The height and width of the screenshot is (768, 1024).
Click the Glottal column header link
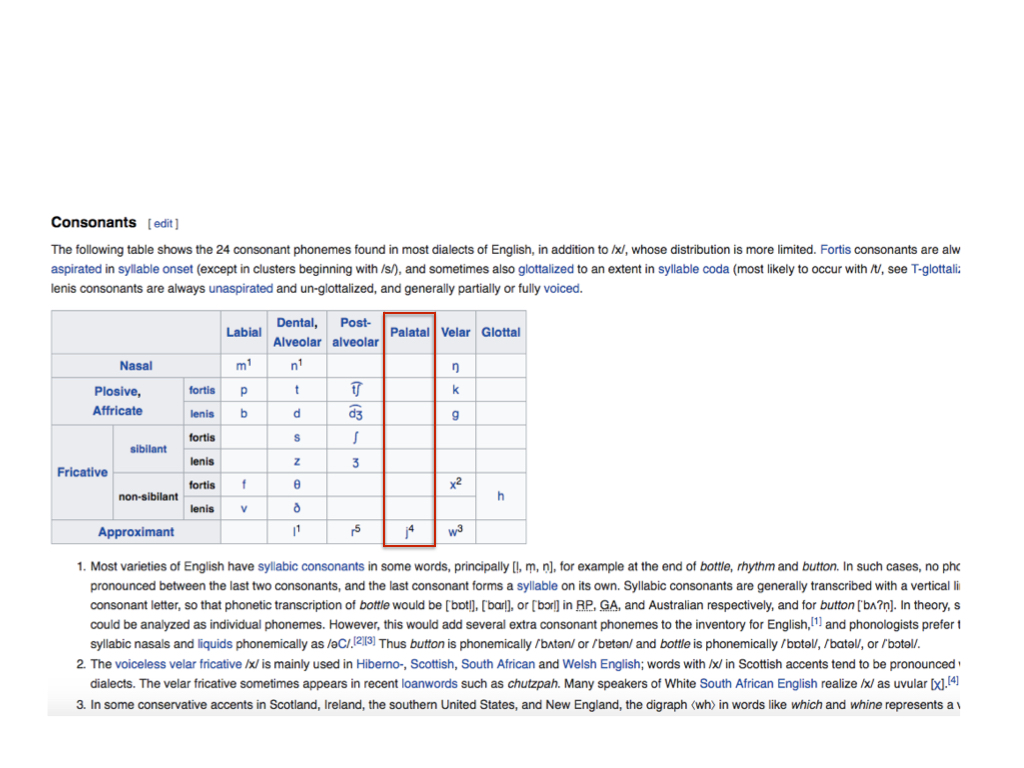500,332
